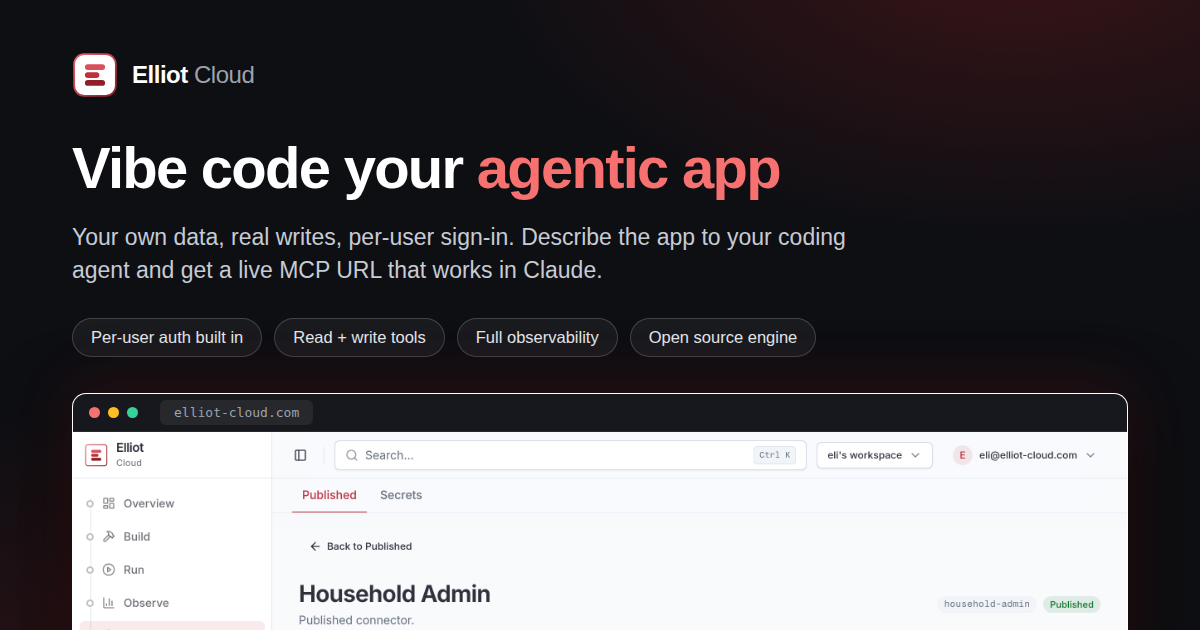Click the back arrow icon
The width and height of the screenshot is (1200, 630).
point(315,546)
